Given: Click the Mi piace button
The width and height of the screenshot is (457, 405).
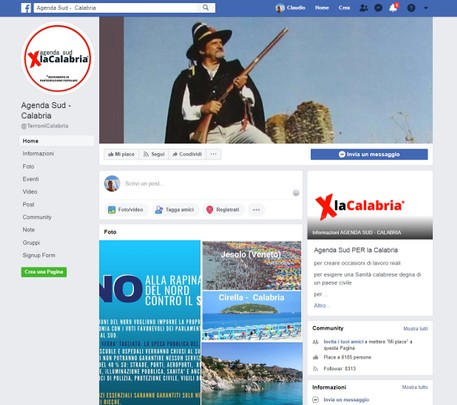Looking at the screenshot, I should (121, 154).
